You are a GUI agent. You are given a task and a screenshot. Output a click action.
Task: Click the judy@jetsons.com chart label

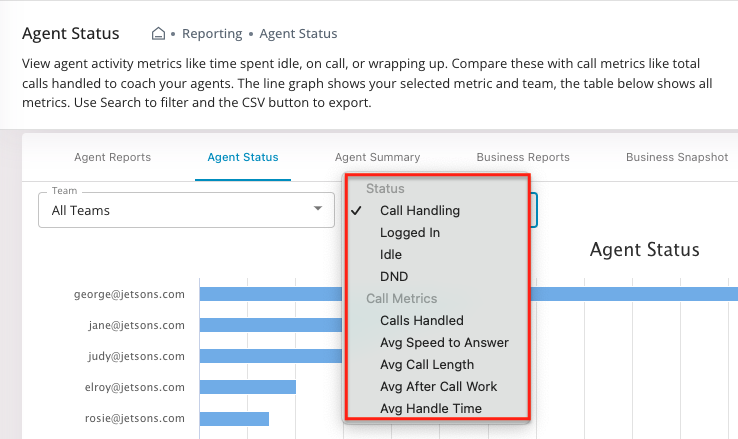[x=136, y=357]
